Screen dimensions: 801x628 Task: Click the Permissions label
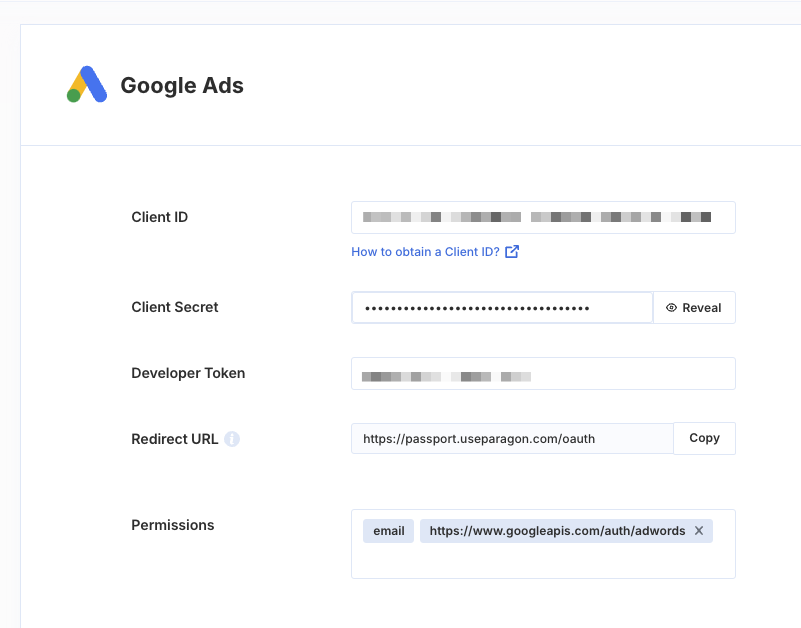(x=173, y=525)
